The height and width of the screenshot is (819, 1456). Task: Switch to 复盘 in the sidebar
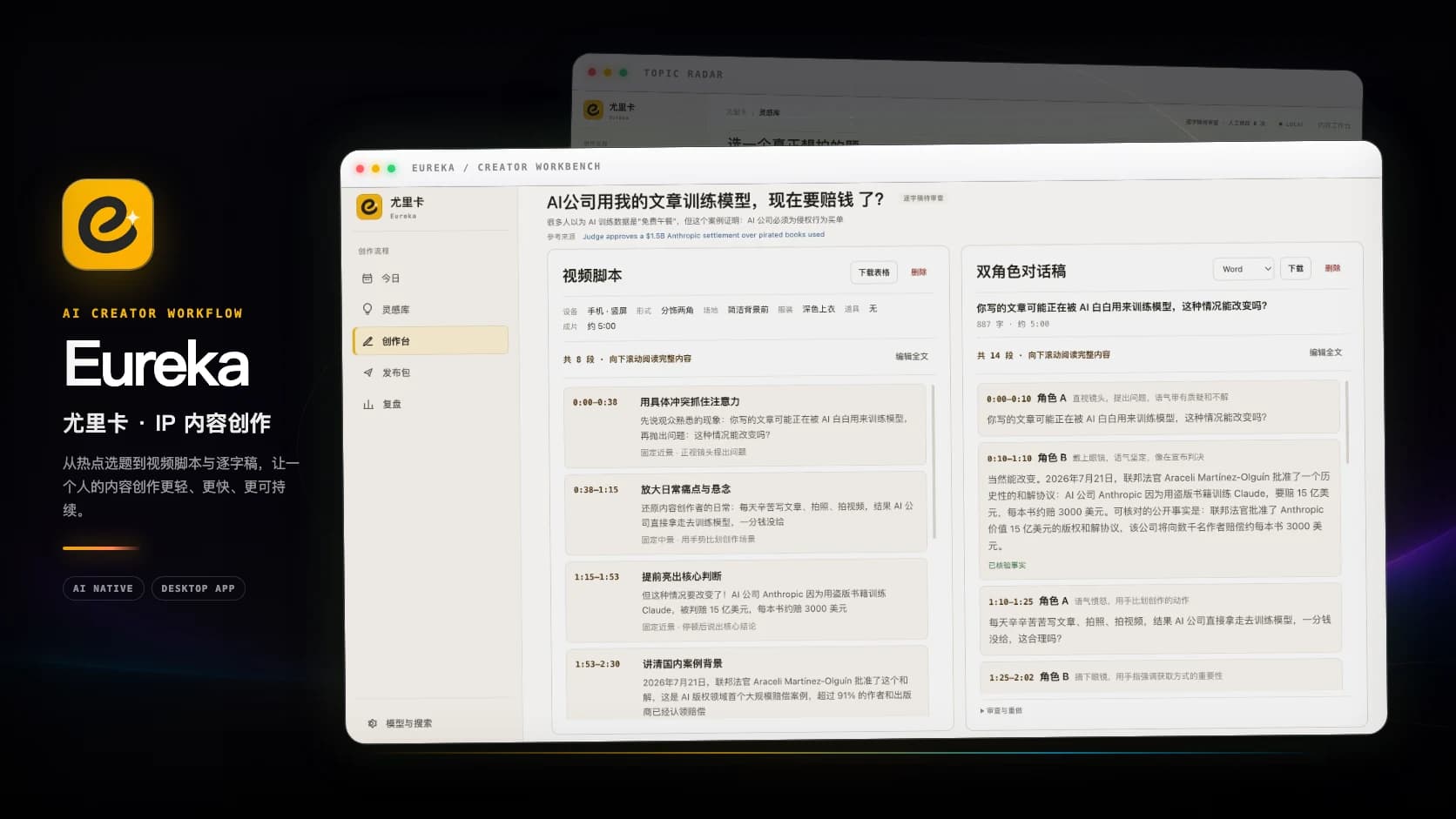[x=431, y=404]
